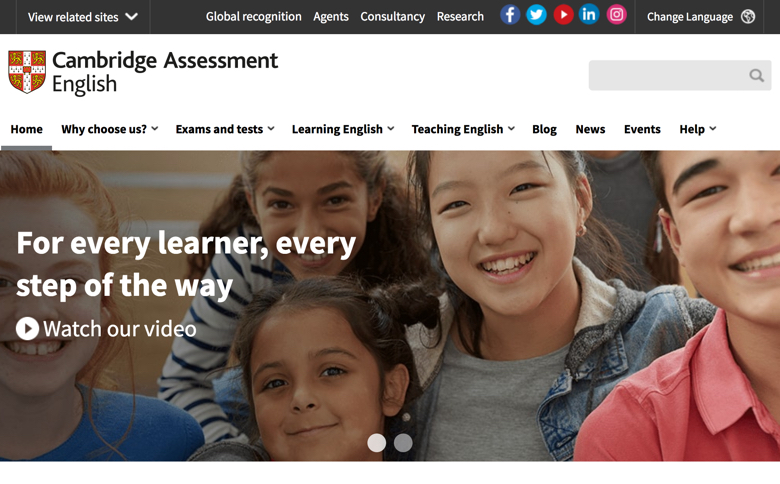The height and width of the screenshot is (484, 780).
Task: Open the Instagram social icon
Action: click(616, 15)
